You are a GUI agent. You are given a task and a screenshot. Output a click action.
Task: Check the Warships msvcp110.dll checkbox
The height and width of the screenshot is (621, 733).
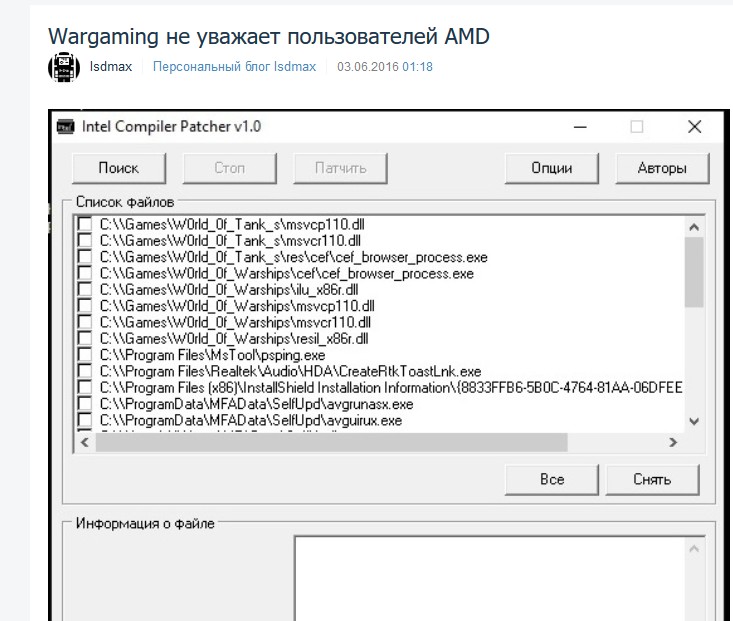pos(85,306)
